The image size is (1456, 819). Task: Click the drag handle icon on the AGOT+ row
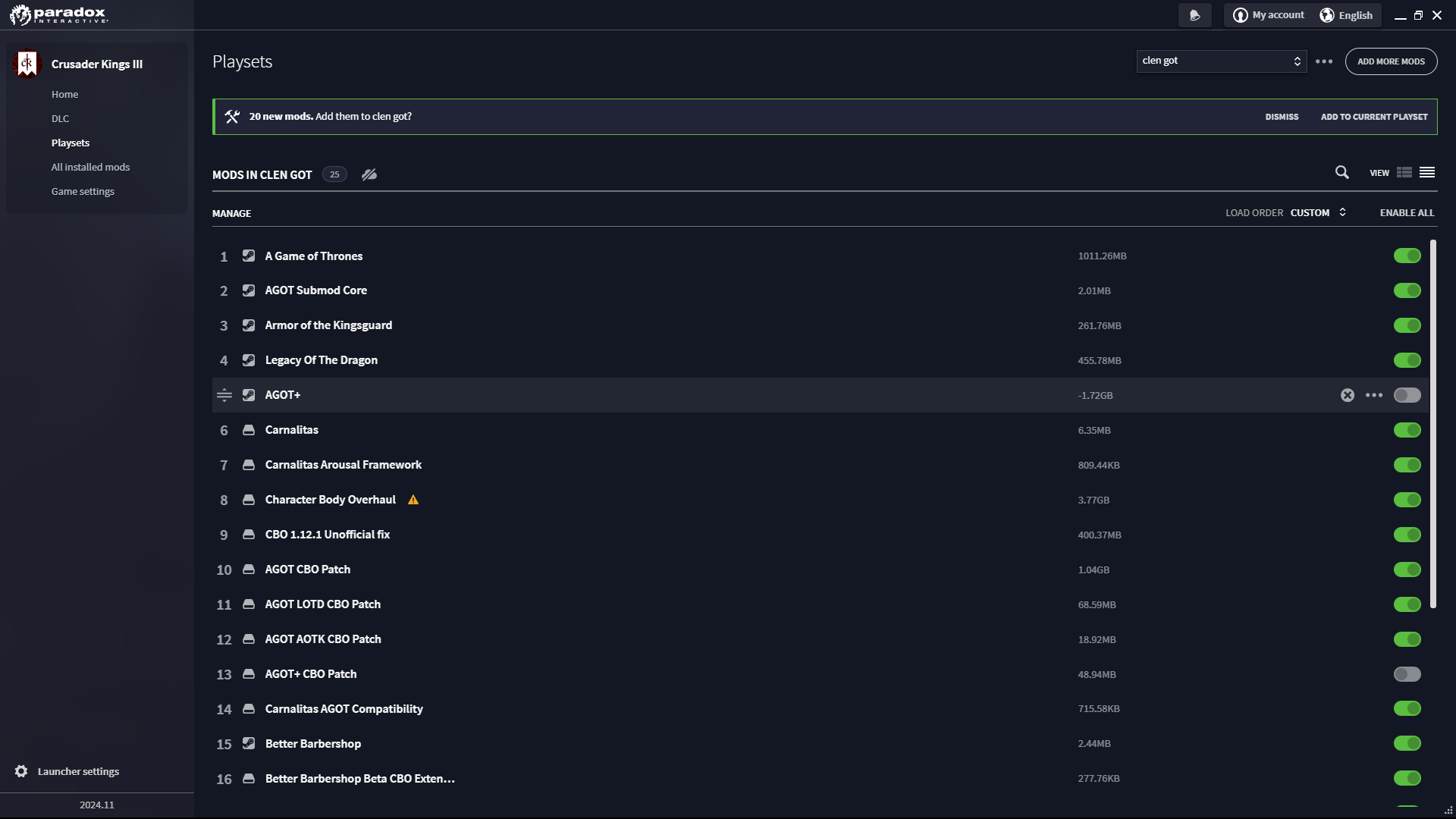pyautogui.click(x=224, y=395)
